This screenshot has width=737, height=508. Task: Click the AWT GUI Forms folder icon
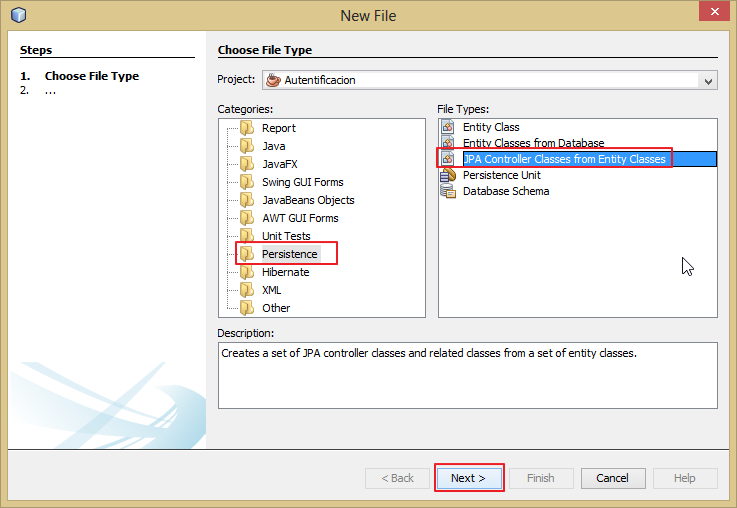[x=247, y=218]
